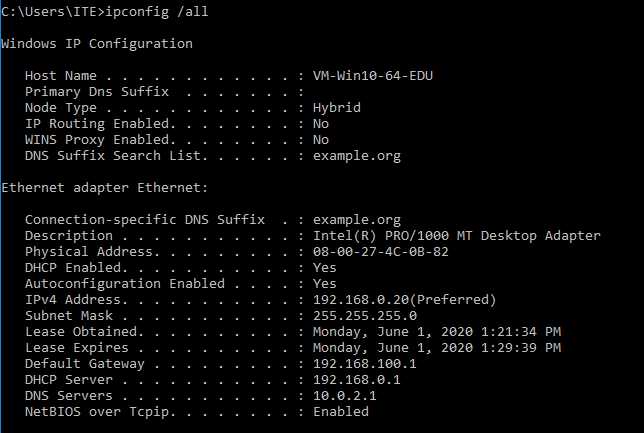
Task: Click the Connection-specific DNS Suffix example.org value
Action: [x=356, y=220]
